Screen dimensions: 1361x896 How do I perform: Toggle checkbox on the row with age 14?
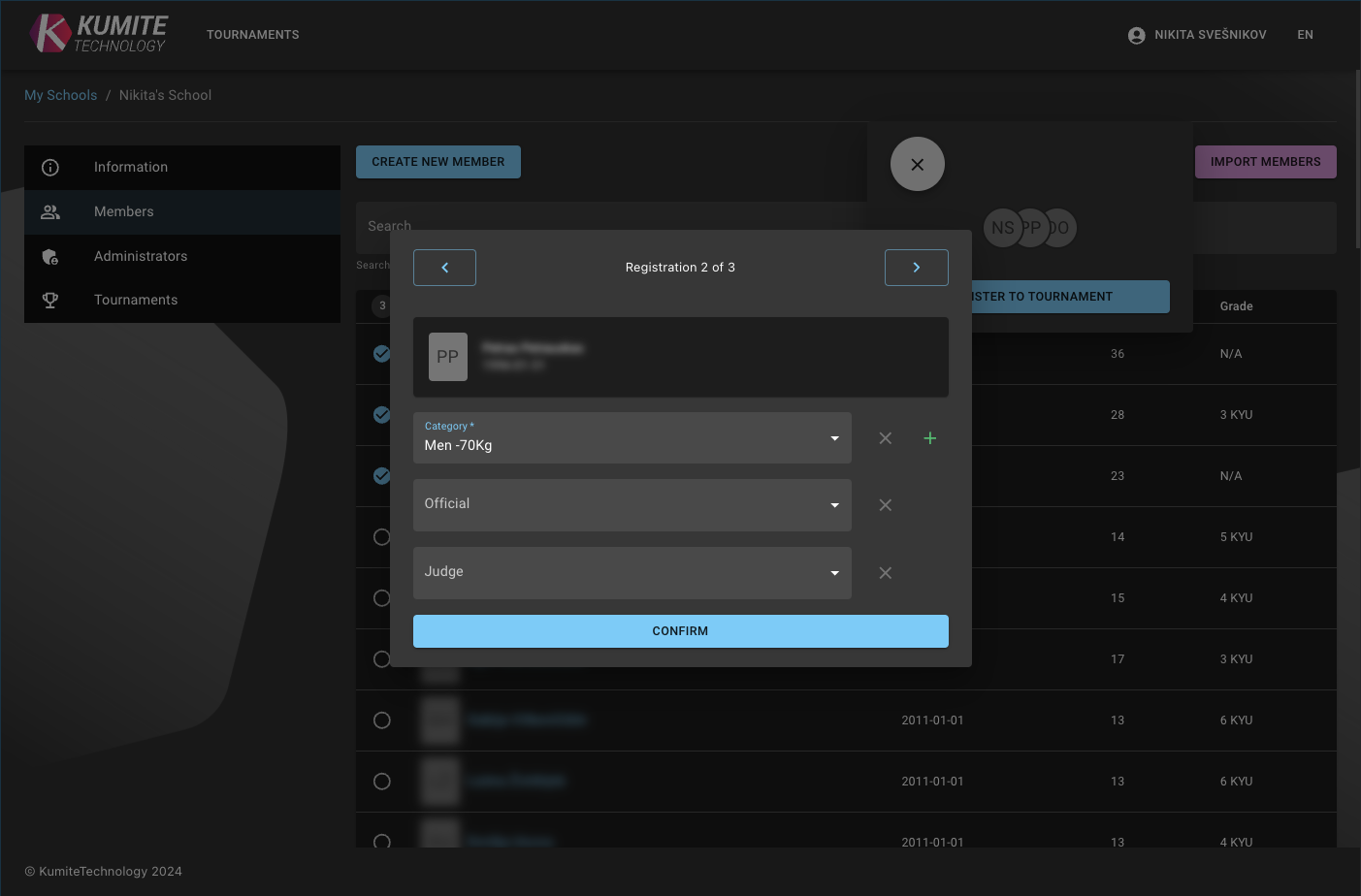(x=382, y=537)
